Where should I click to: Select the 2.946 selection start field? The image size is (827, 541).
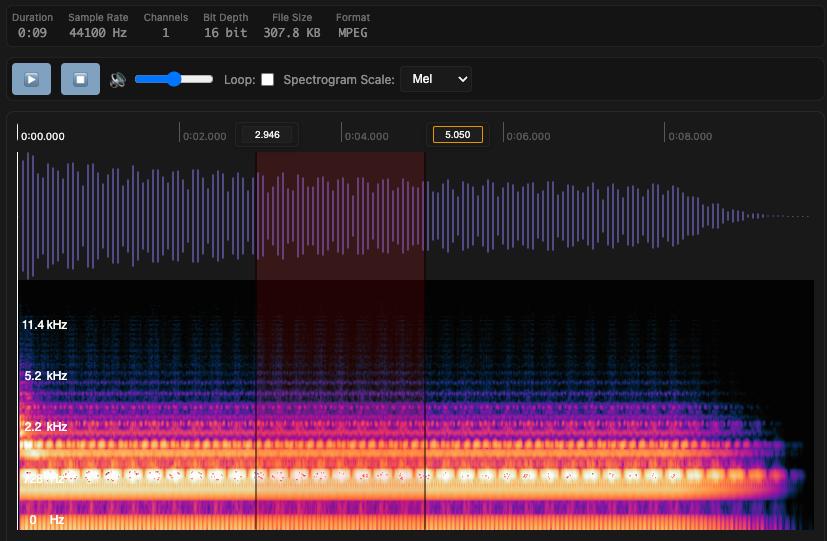pyautogui.click(x=267, y=134)
